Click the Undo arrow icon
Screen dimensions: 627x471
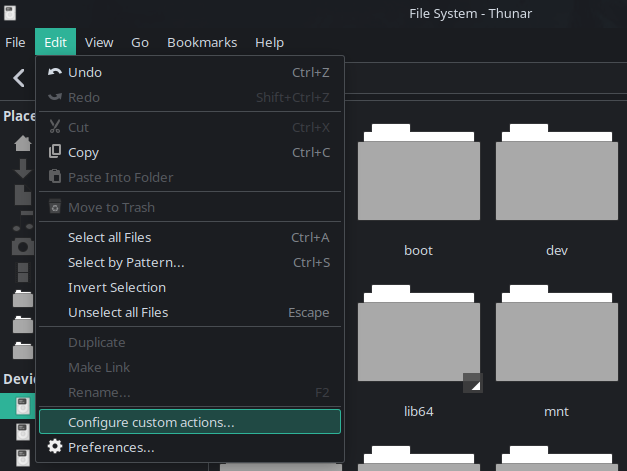point(55,72)
